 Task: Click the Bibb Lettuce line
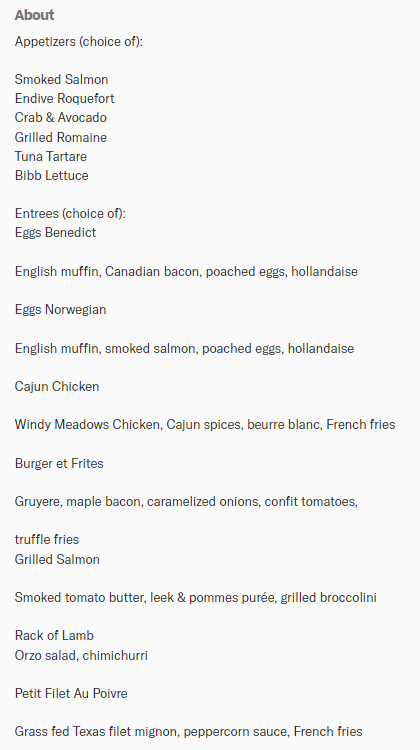[52, 176]
